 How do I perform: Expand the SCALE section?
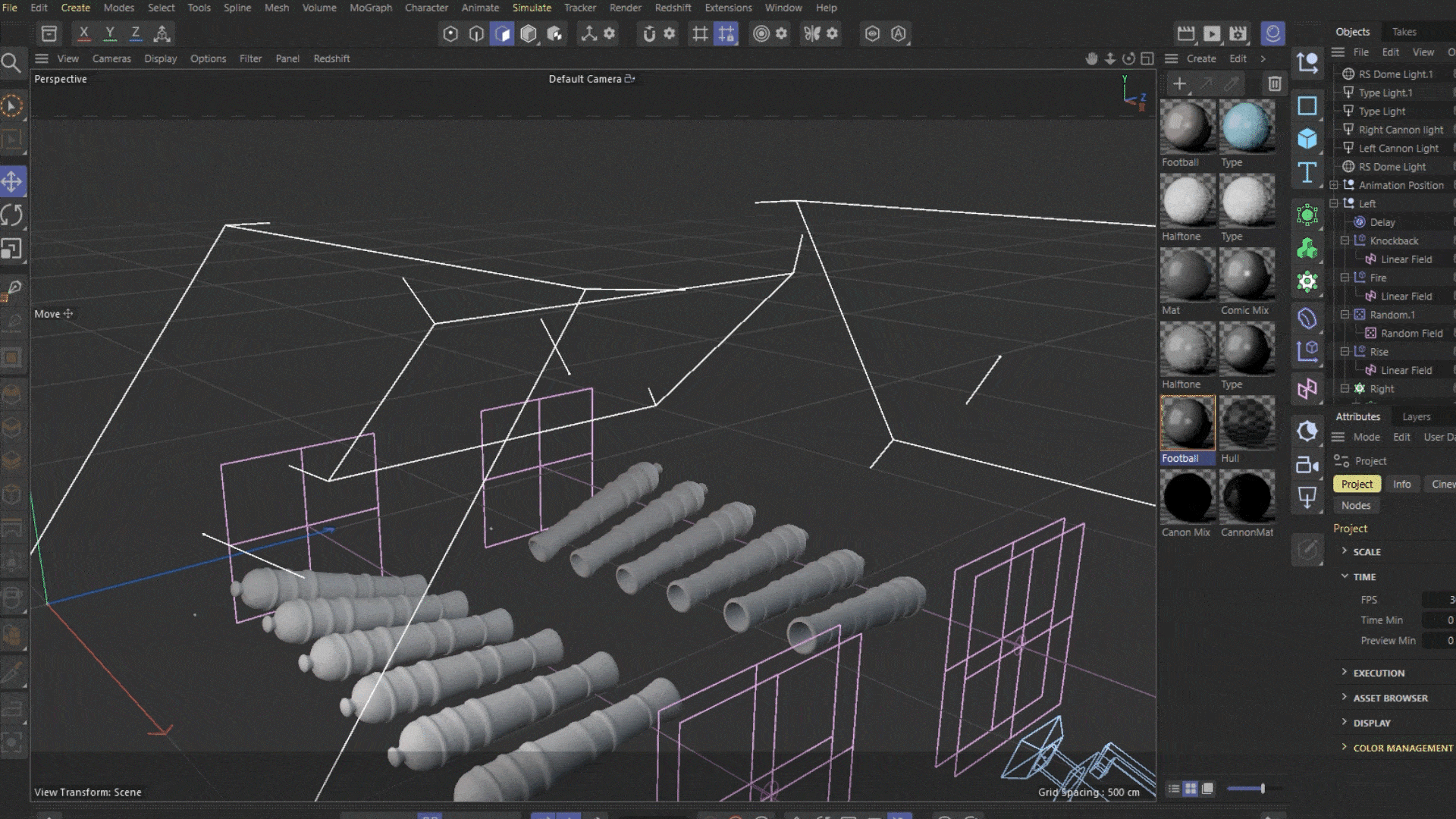click(x=1345, y=551)
